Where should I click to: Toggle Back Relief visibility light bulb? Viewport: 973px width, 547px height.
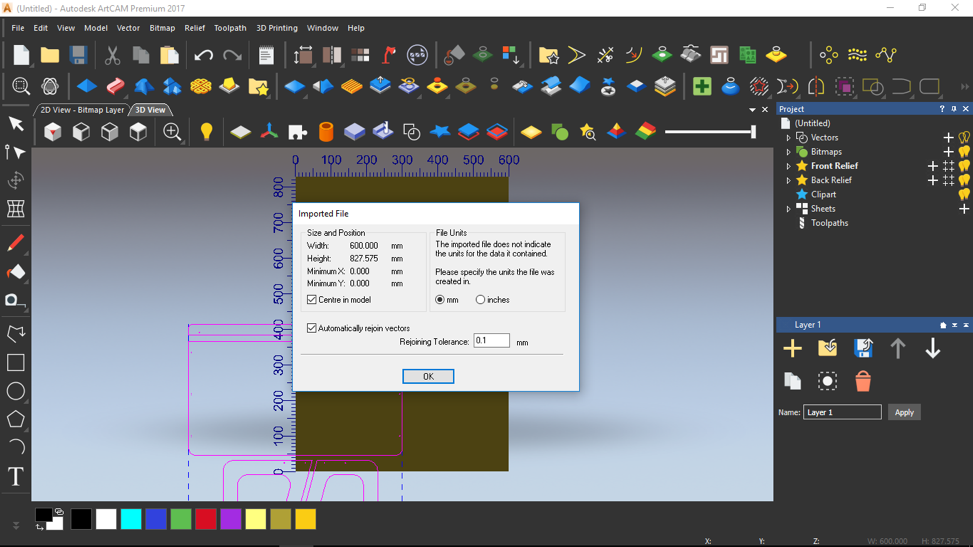pyautogui.click(x=964, y=180)
